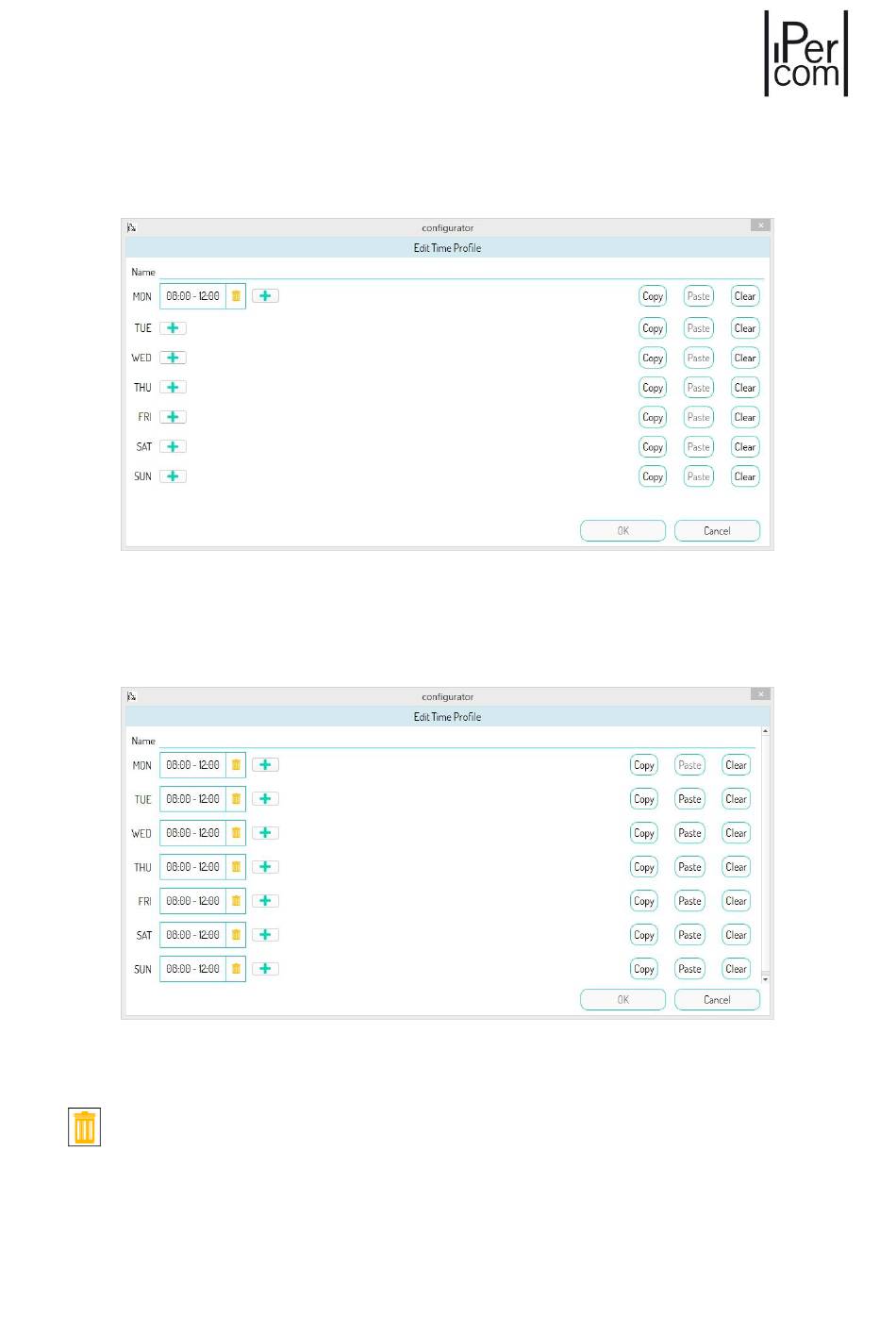Screen dimensions: 896x1318
Task: Cancel the upper Edit Time Profile dialog
Action: pos(717,531)
